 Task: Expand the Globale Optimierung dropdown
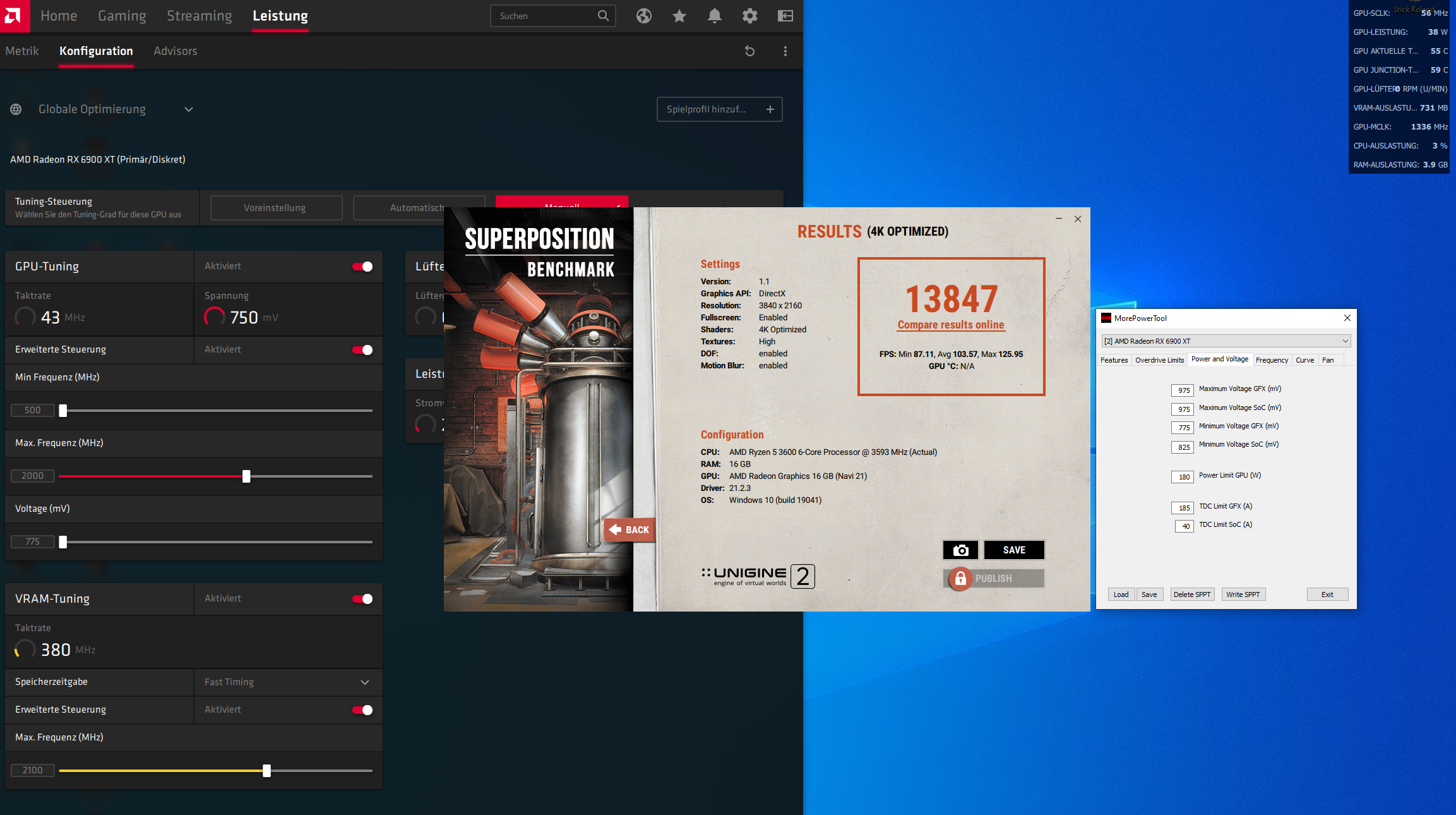coord(188,109)
